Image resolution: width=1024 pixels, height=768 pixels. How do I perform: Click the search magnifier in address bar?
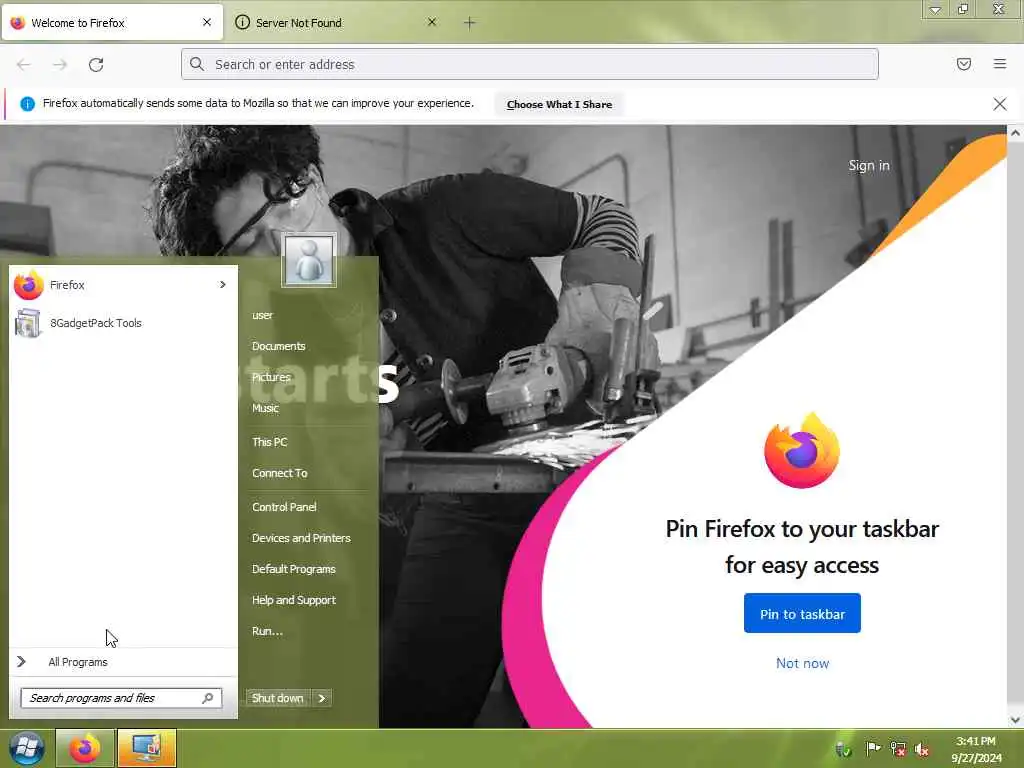tap(197, 64)
